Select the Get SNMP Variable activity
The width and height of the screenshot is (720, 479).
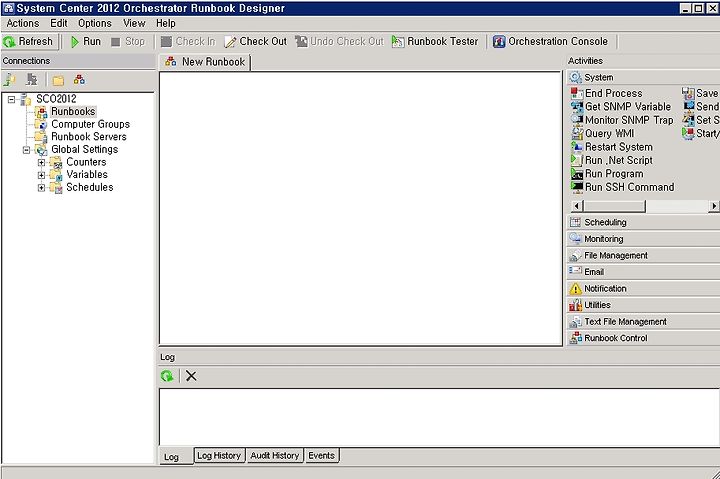[x=621, y=107]
